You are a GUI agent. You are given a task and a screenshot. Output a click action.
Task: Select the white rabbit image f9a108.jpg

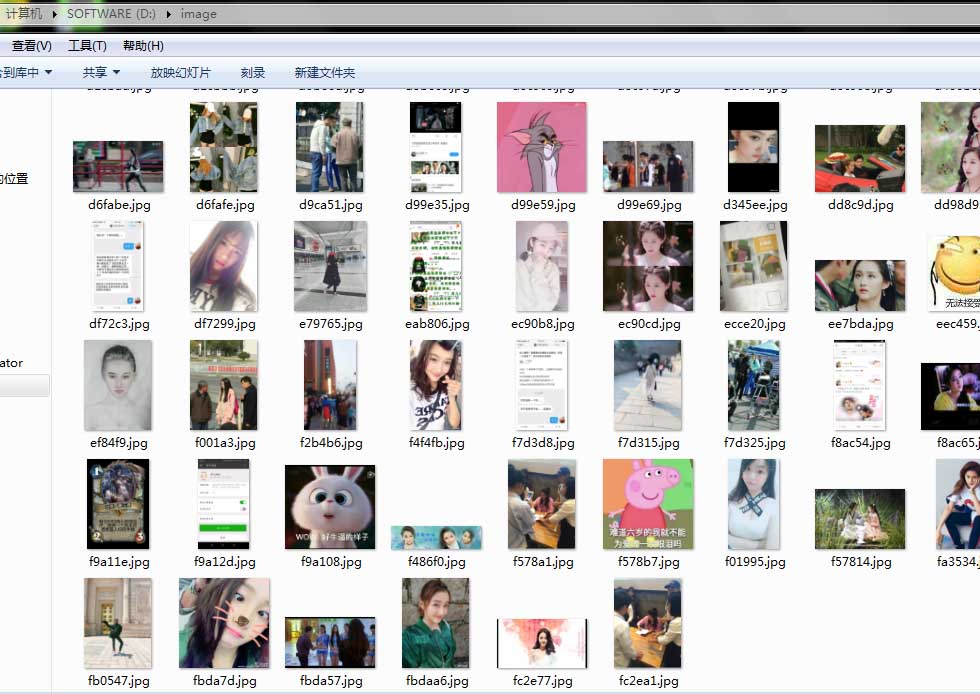(330, 507)
